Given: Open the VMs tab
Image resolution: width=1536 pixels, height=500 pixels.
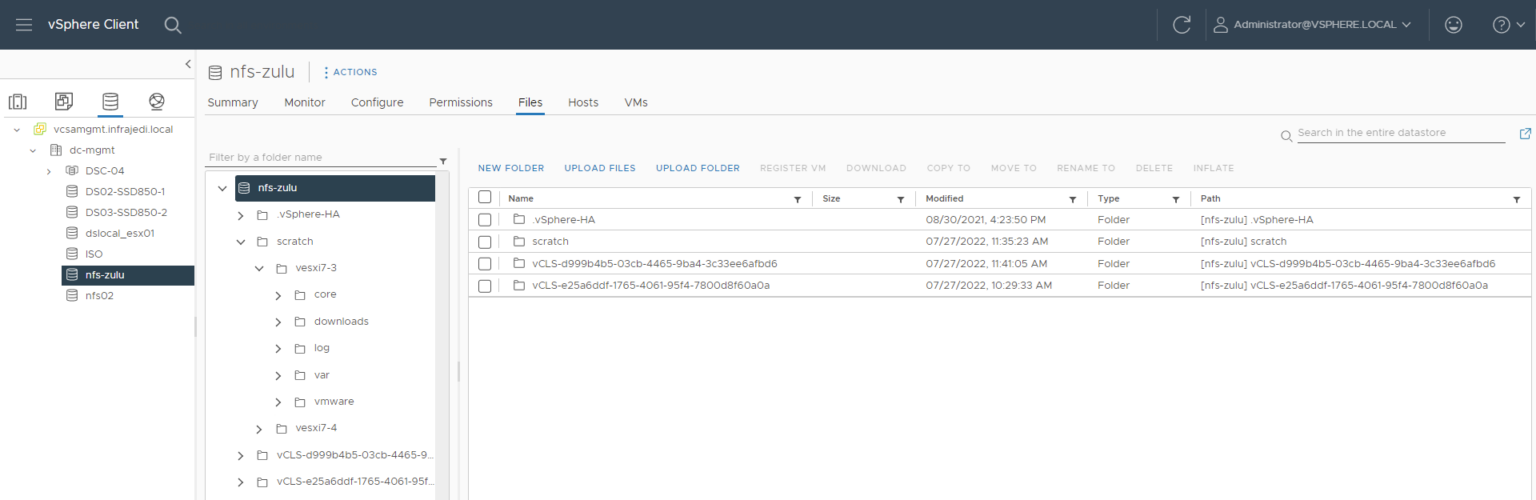Looking at the screenshot, I should coord(636,103).
